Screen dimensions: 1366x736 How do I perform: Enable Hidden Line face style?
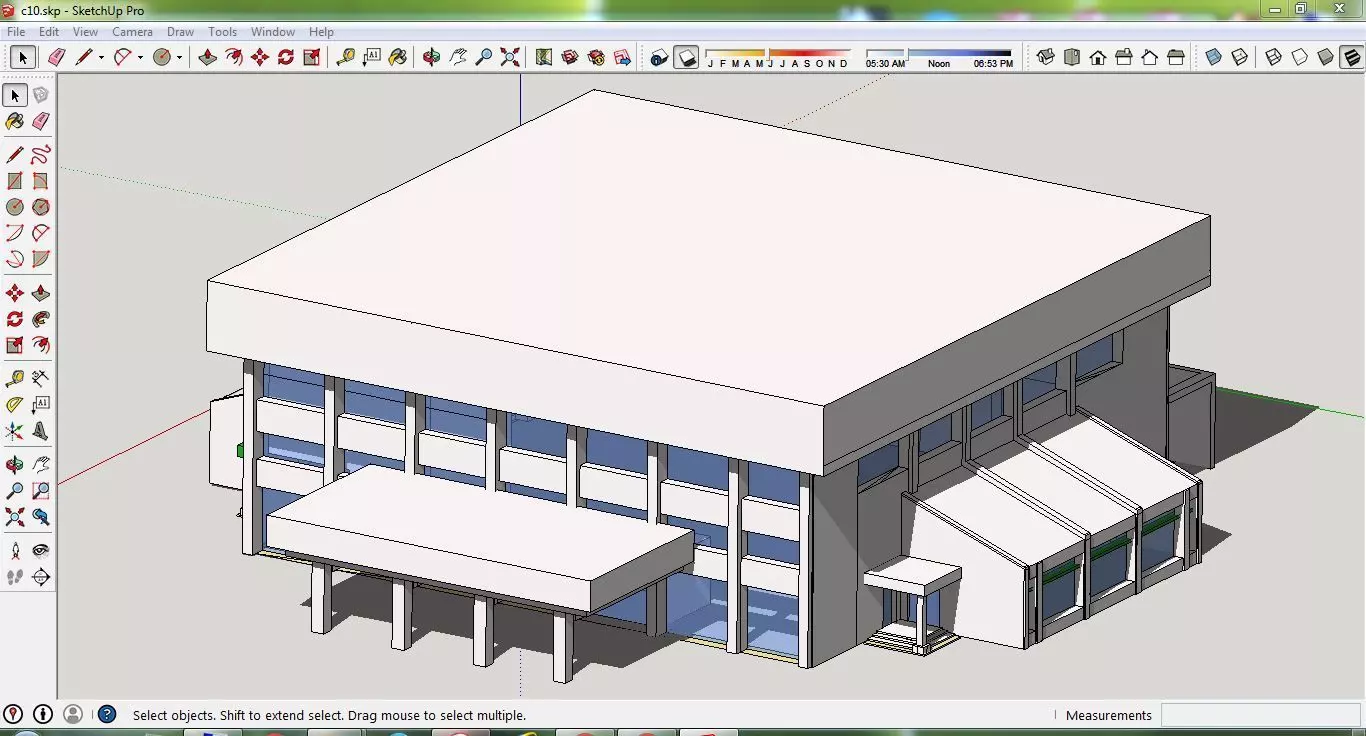tap(1300, 57)
